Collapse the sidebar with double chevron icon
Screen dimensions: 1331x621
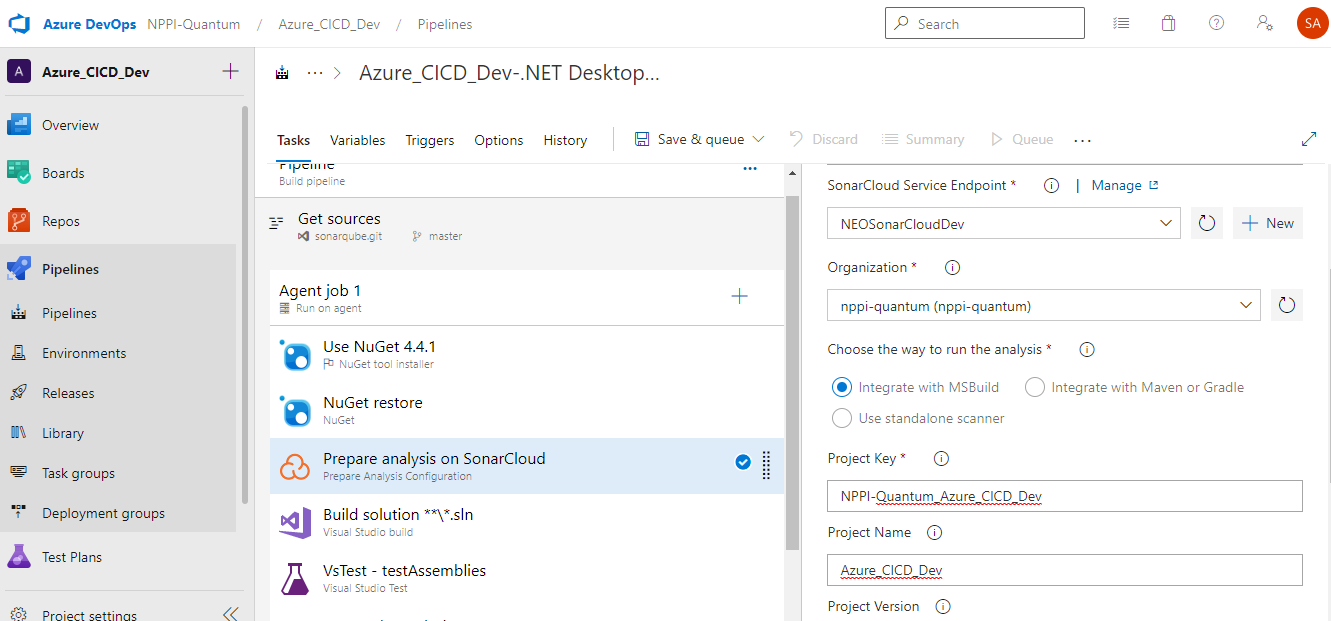[x=231, y=614]
